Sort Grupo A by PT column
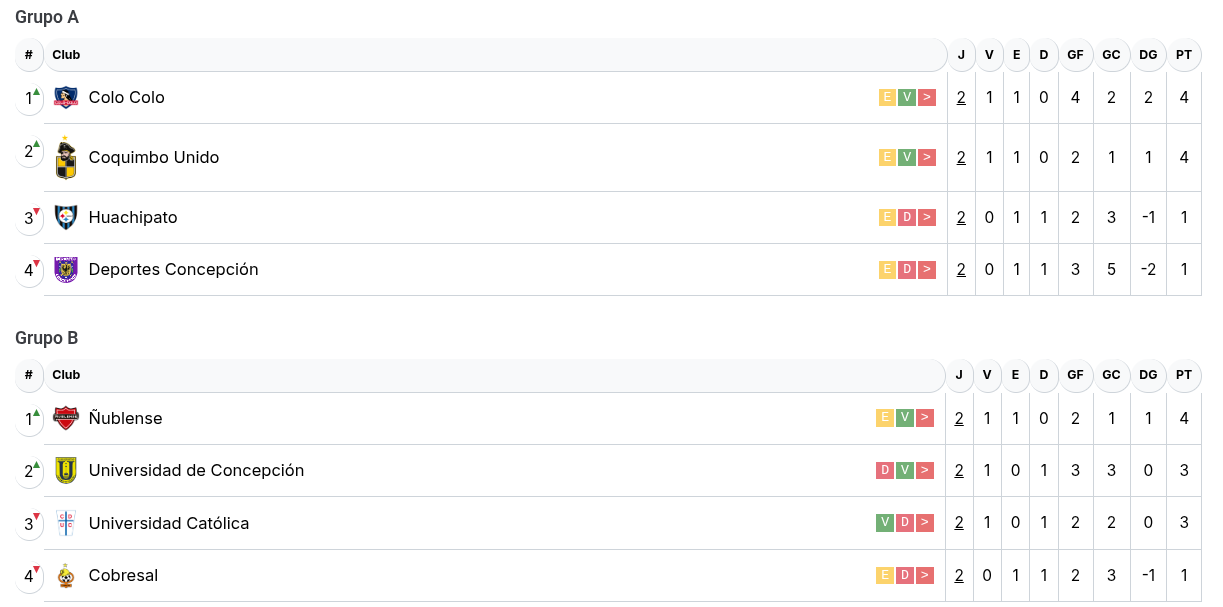The image size is (1223, 607). (1184, 55)
